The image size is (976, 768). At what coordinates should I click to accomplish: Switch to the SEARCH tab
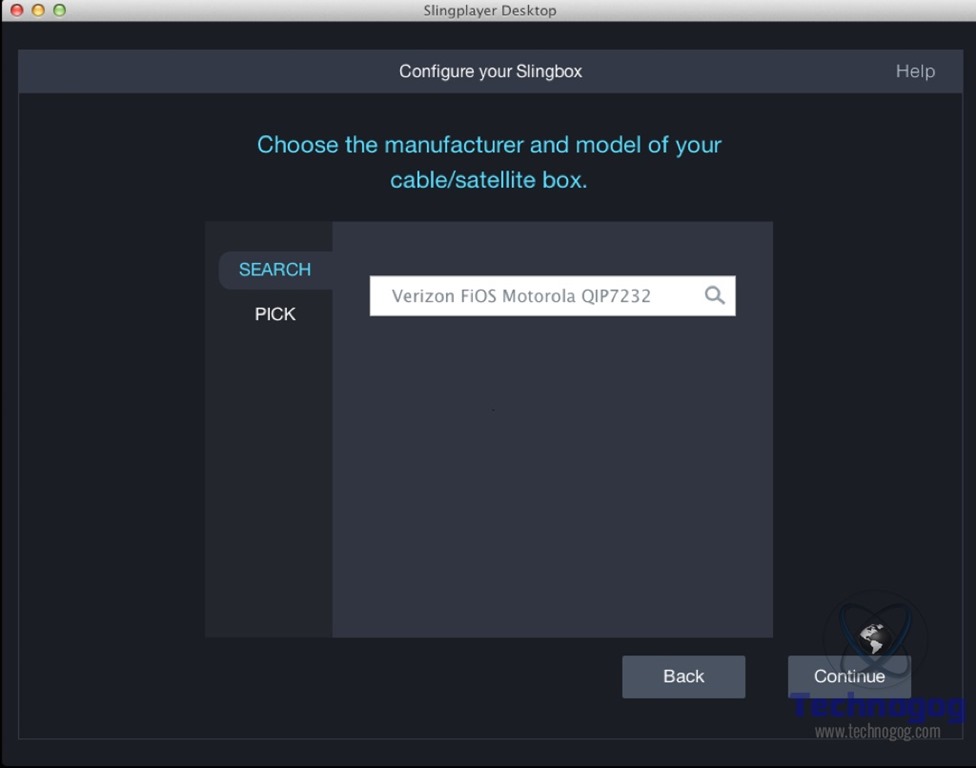pyautogui.click(x=275, y=270)
